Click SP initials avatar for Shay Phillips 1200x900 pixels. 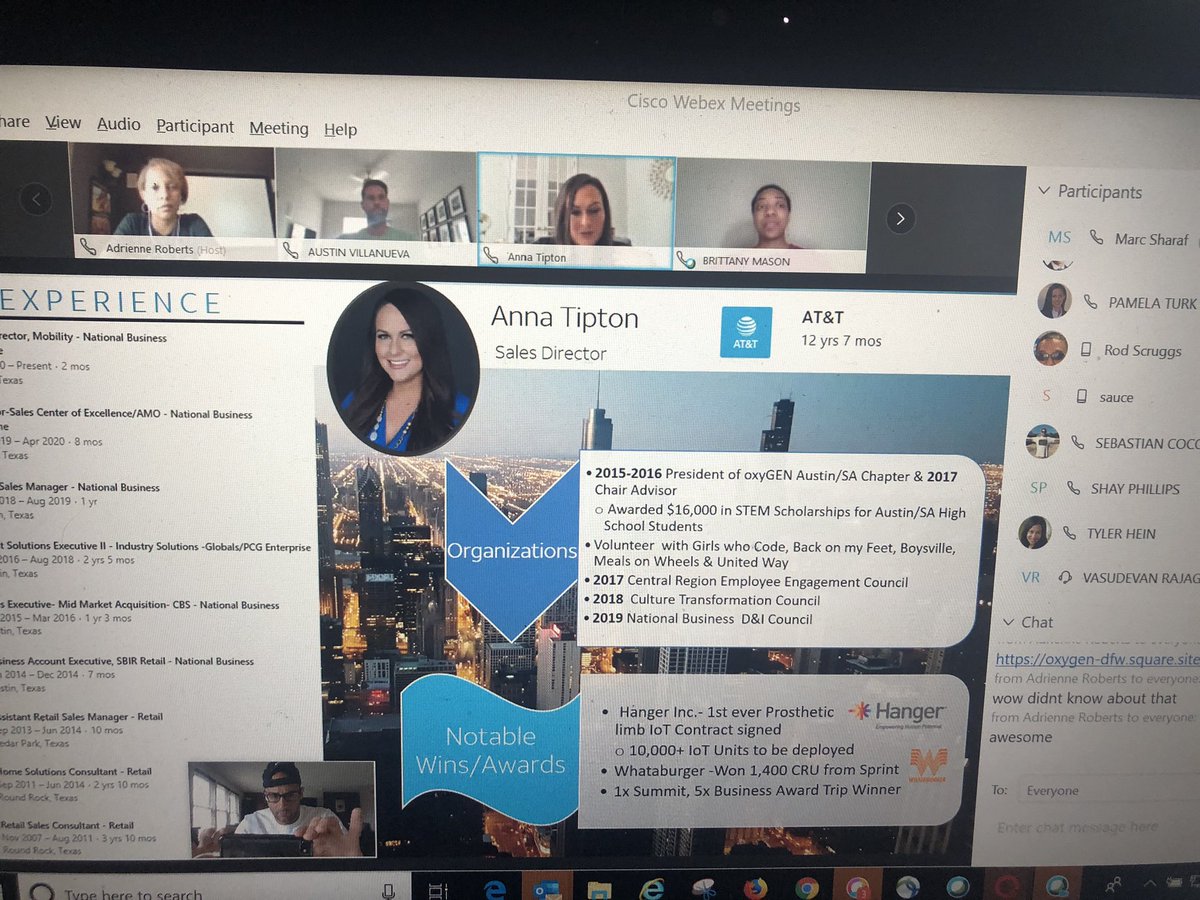point(1039,487)
